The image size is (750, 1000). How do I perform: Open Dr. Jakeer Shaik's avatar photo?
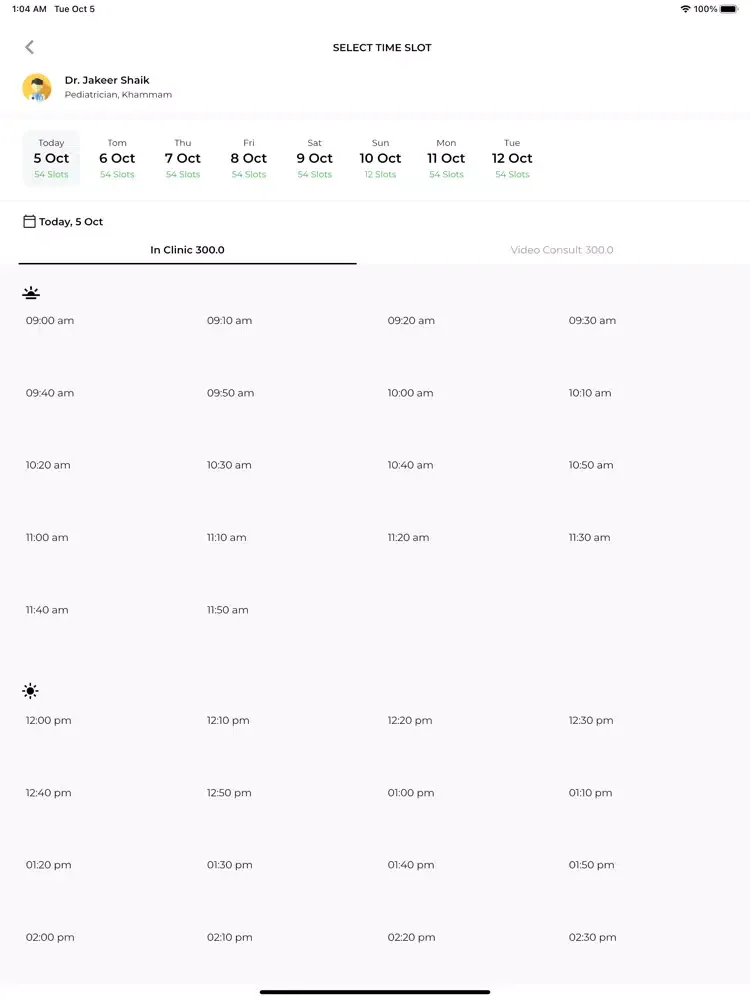click(x=37, y=87)
